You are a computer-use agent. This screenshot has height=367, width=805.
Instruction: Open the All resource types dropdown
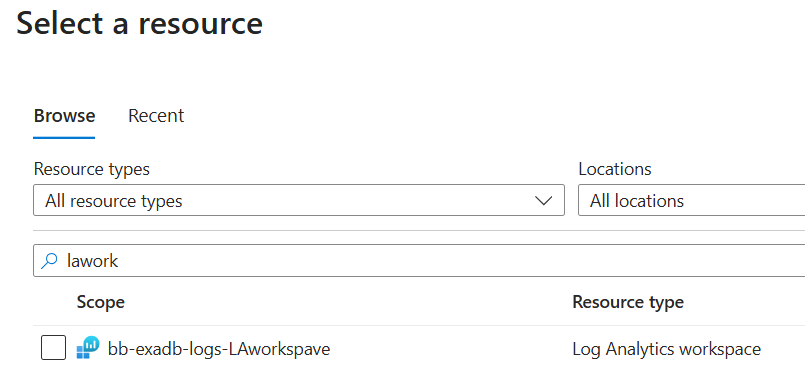[299, 200]
